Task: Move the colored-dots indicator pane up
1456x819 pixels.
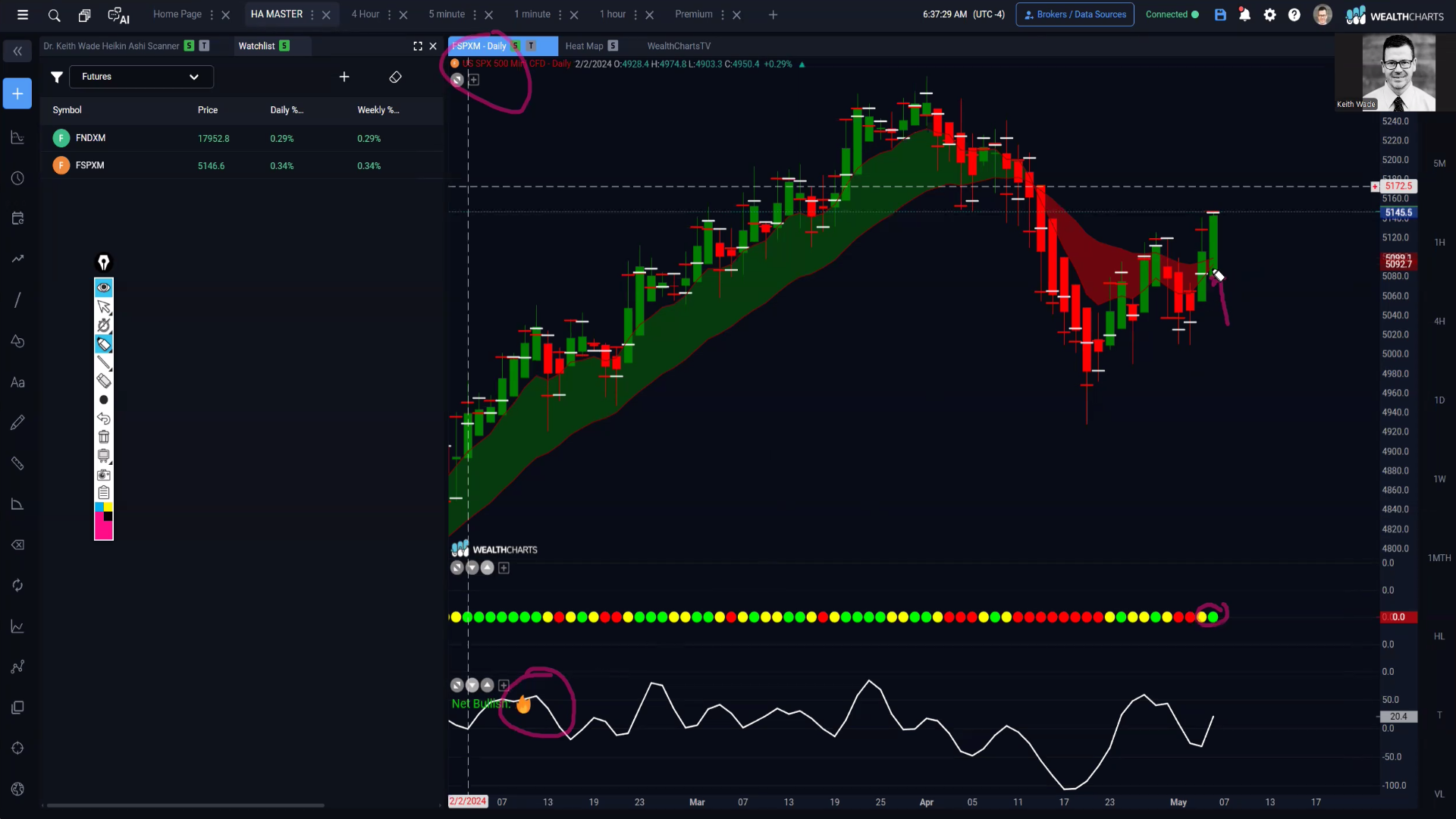Action: click(488, 568)
